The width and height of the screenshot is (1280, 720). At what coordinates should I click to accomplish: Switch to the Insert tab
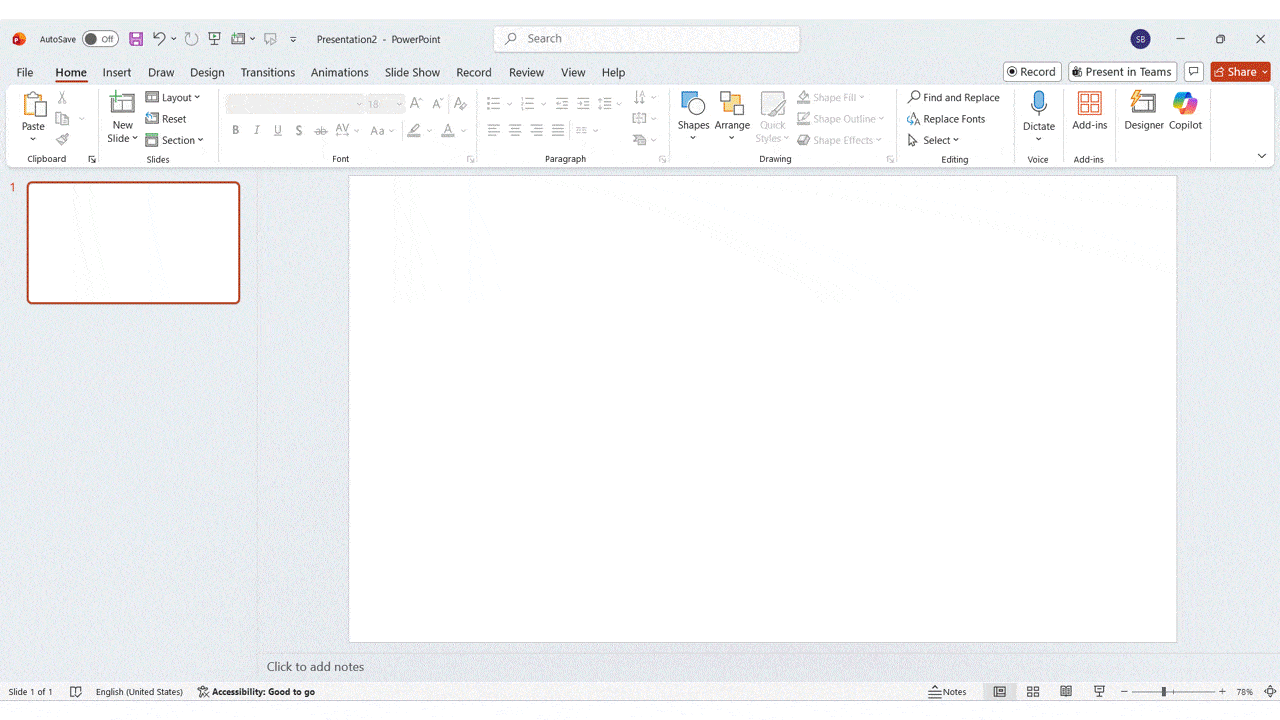116,72
